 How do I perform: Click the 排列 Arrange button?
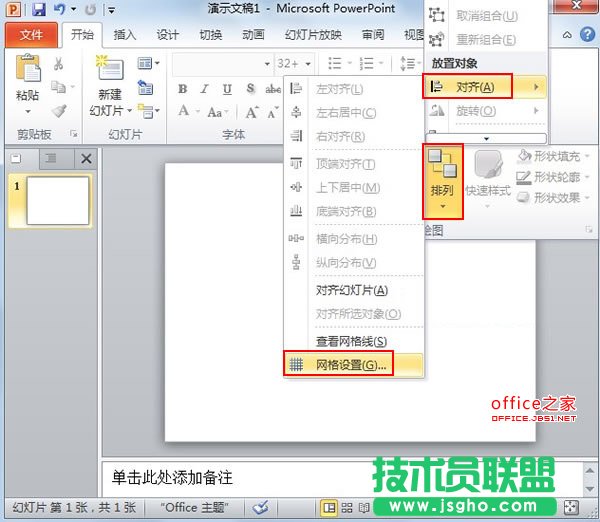click(443, 181)
